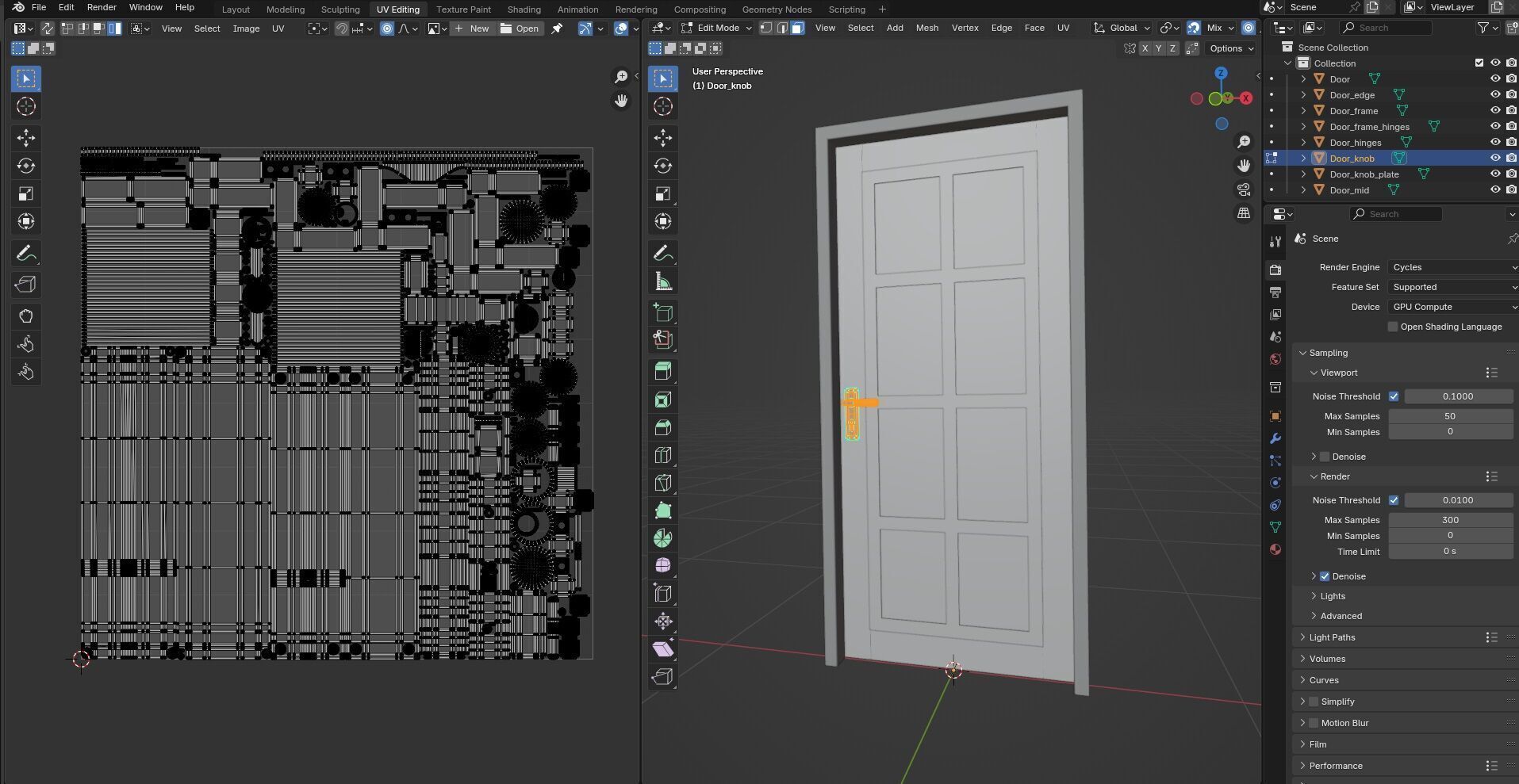Select the Knife tool

tap(663, 483)
